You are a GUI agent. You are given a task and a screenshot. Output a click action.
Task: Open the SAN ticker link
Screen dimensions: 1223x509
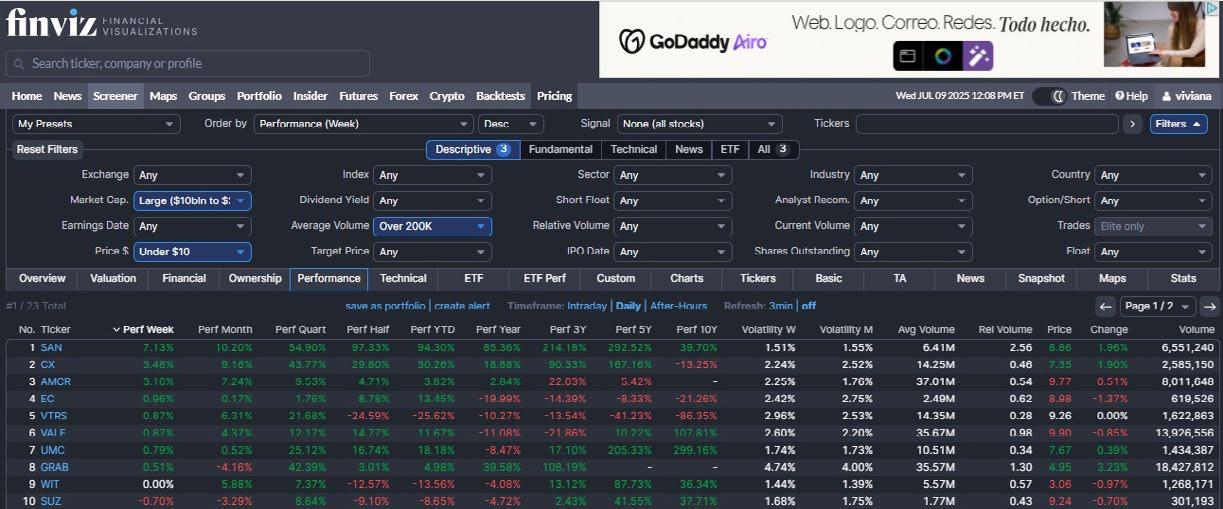pyautogui.click(x=51, y=347)
